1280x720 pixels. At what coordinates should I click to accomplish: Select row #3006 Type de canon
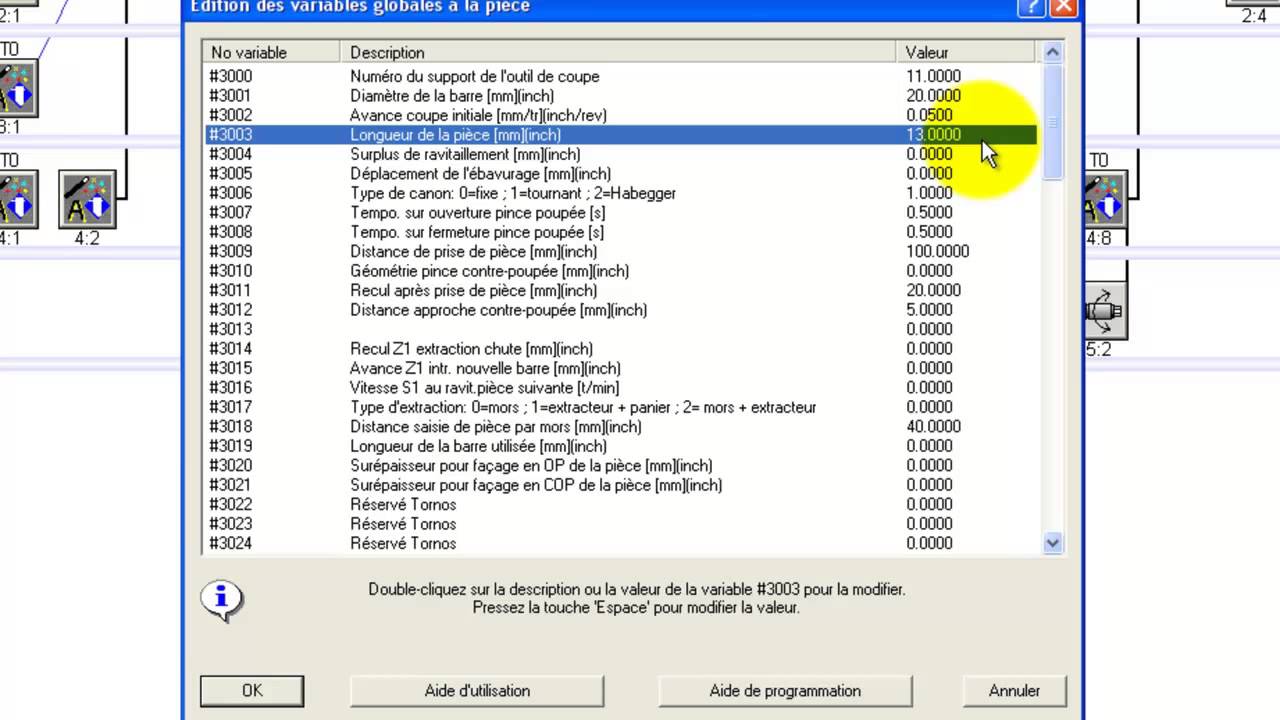[621, 193]
